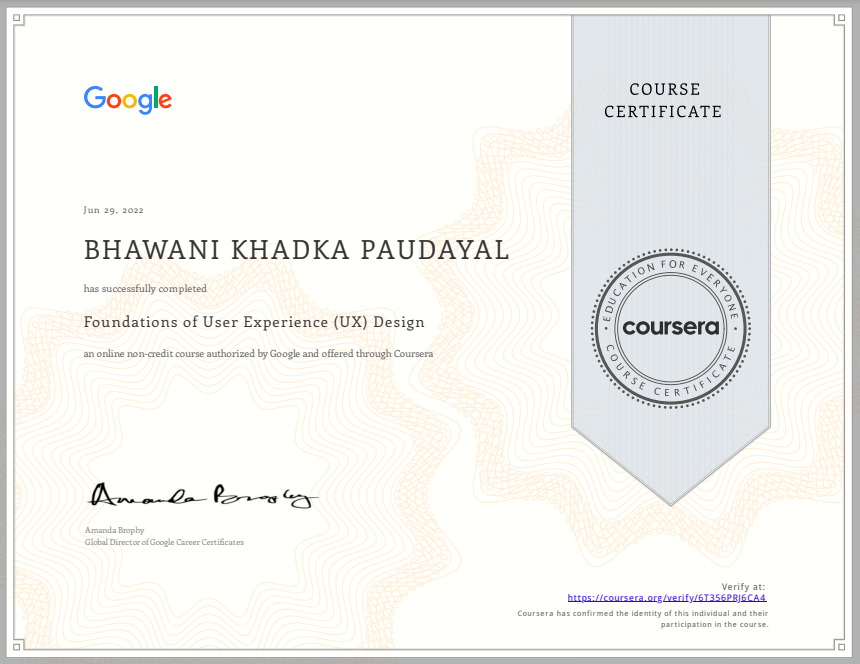
Task: Click "Global Director of Google Career Certificates" title
Action: (165, 542)
